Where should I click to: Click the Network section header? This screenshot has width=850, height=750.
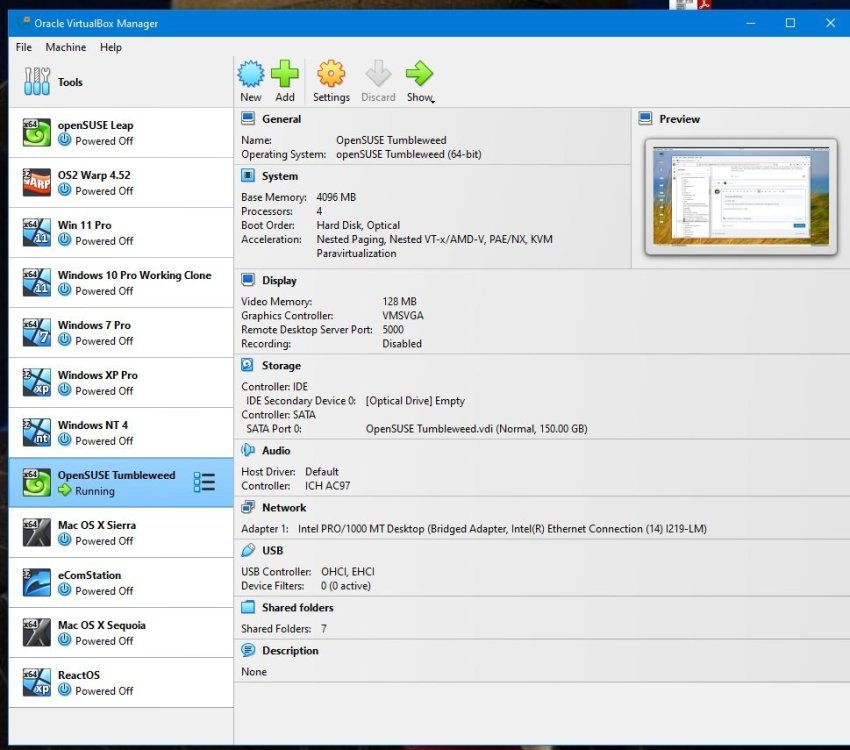tap(284, 507)
